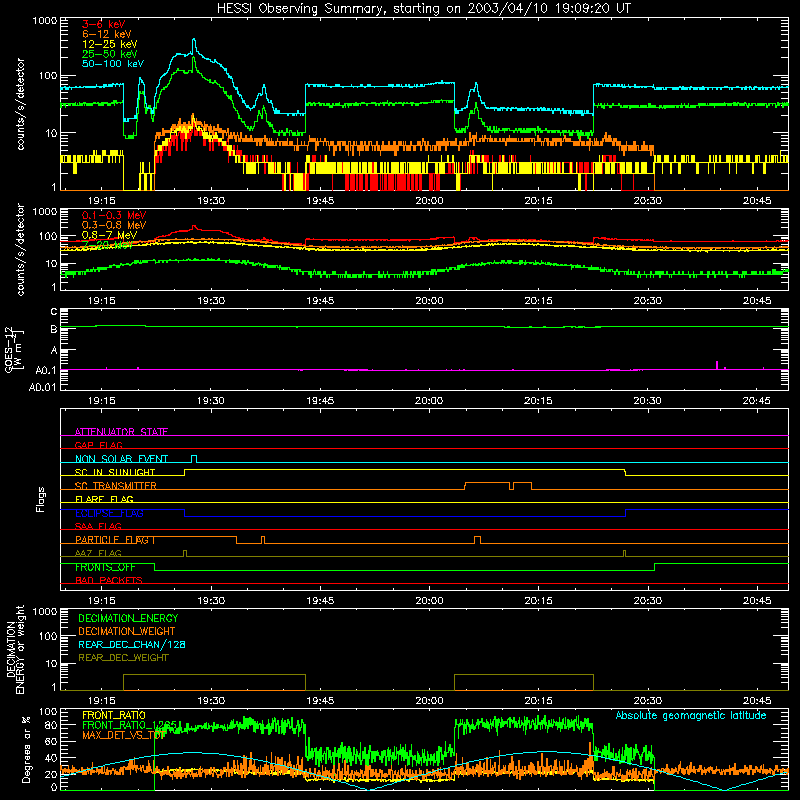The width and height of the screenshot is (800, 800).
Task: Select the 50-100 keV legend label
Action: click(x=113, y=64)
